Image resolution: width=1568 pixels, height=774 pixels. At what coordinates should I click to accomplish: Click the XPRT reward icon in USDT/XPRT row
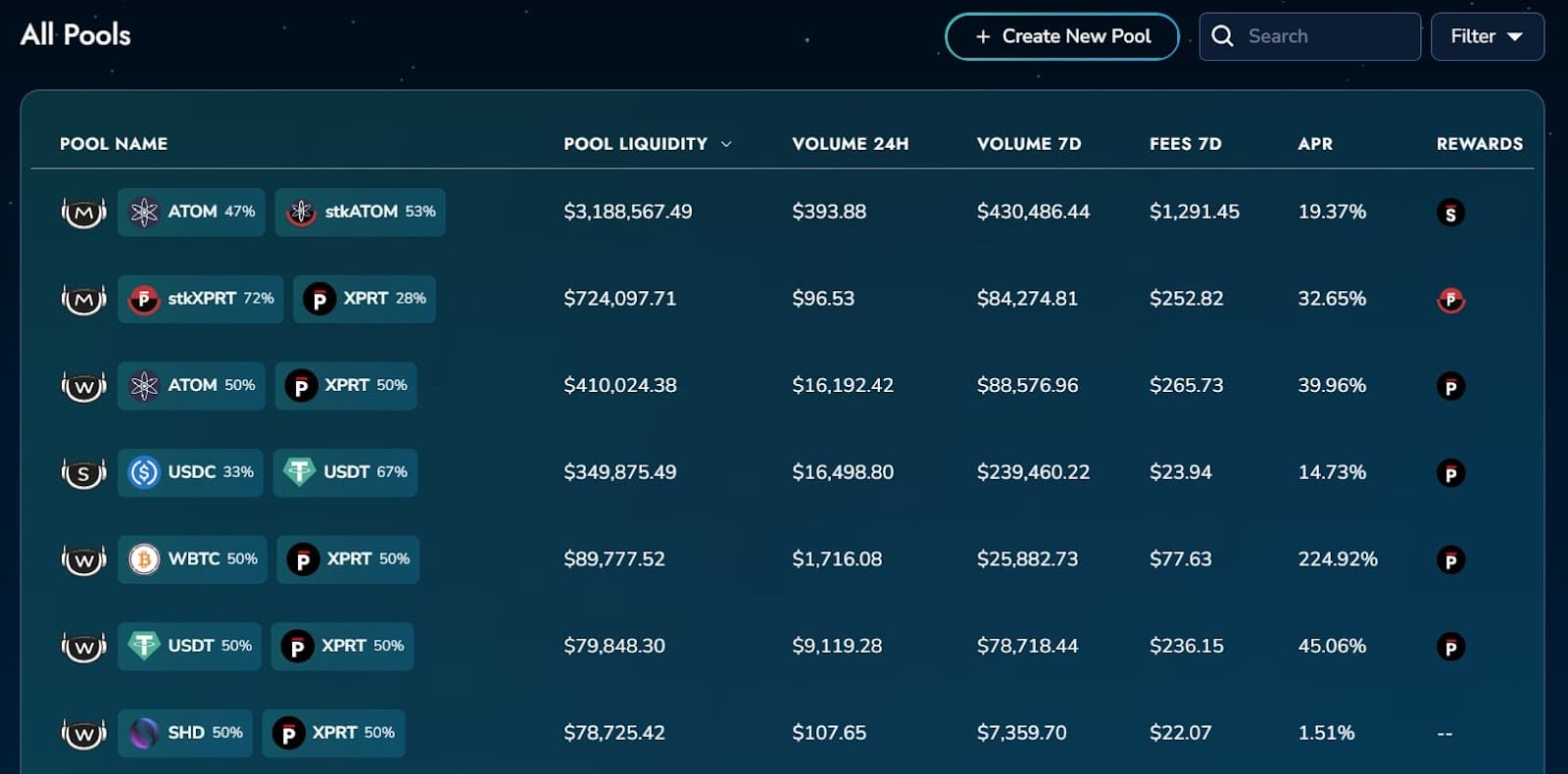point(1450,647)
